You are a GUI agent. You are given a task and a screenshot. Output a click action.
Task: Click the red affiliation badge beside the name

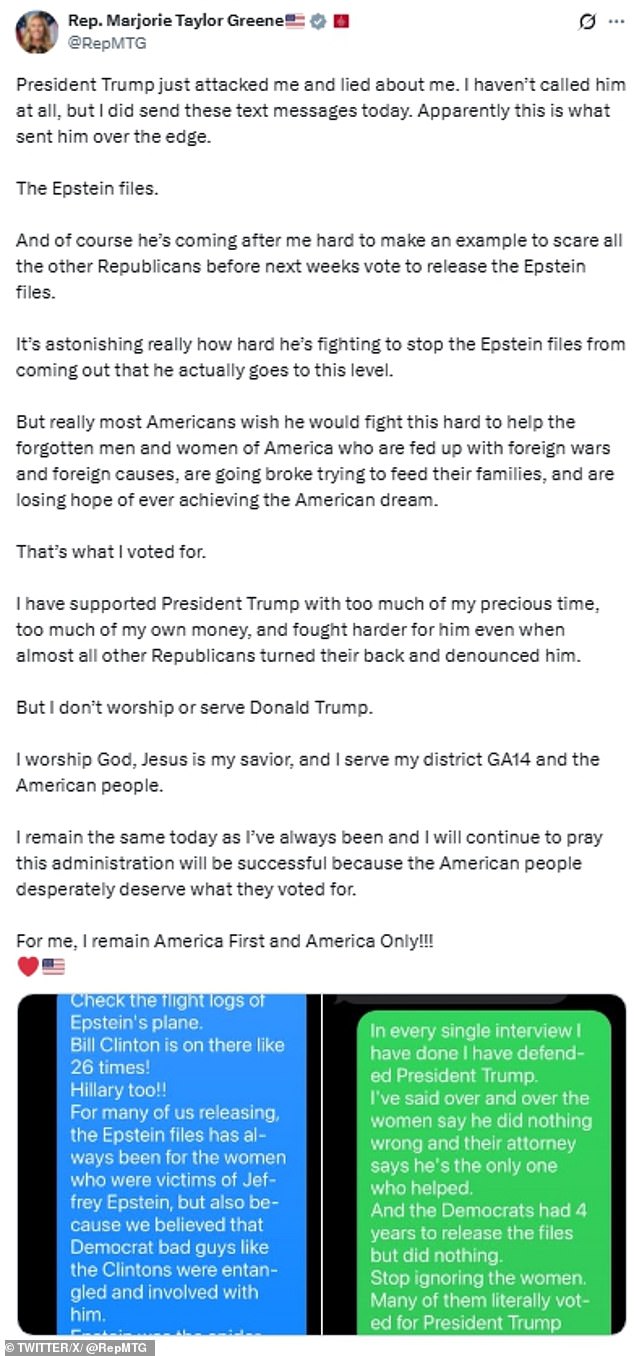click(x=341, y=22)
